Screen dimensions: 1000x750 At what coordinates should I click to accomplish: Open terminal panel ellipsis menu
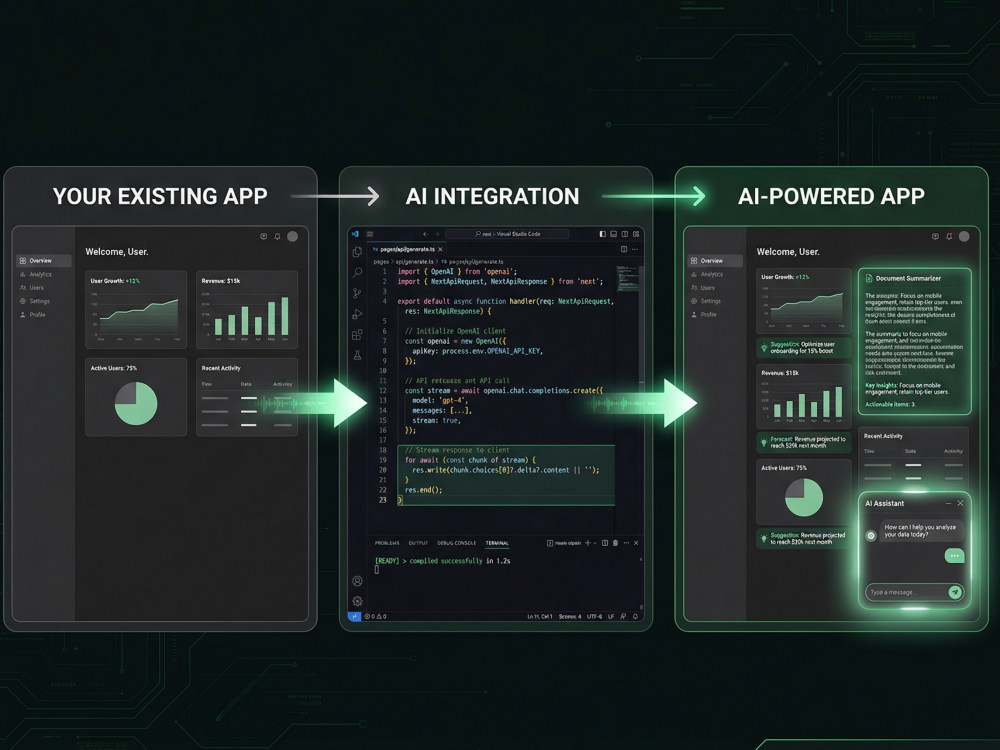[x=626, y=543]
